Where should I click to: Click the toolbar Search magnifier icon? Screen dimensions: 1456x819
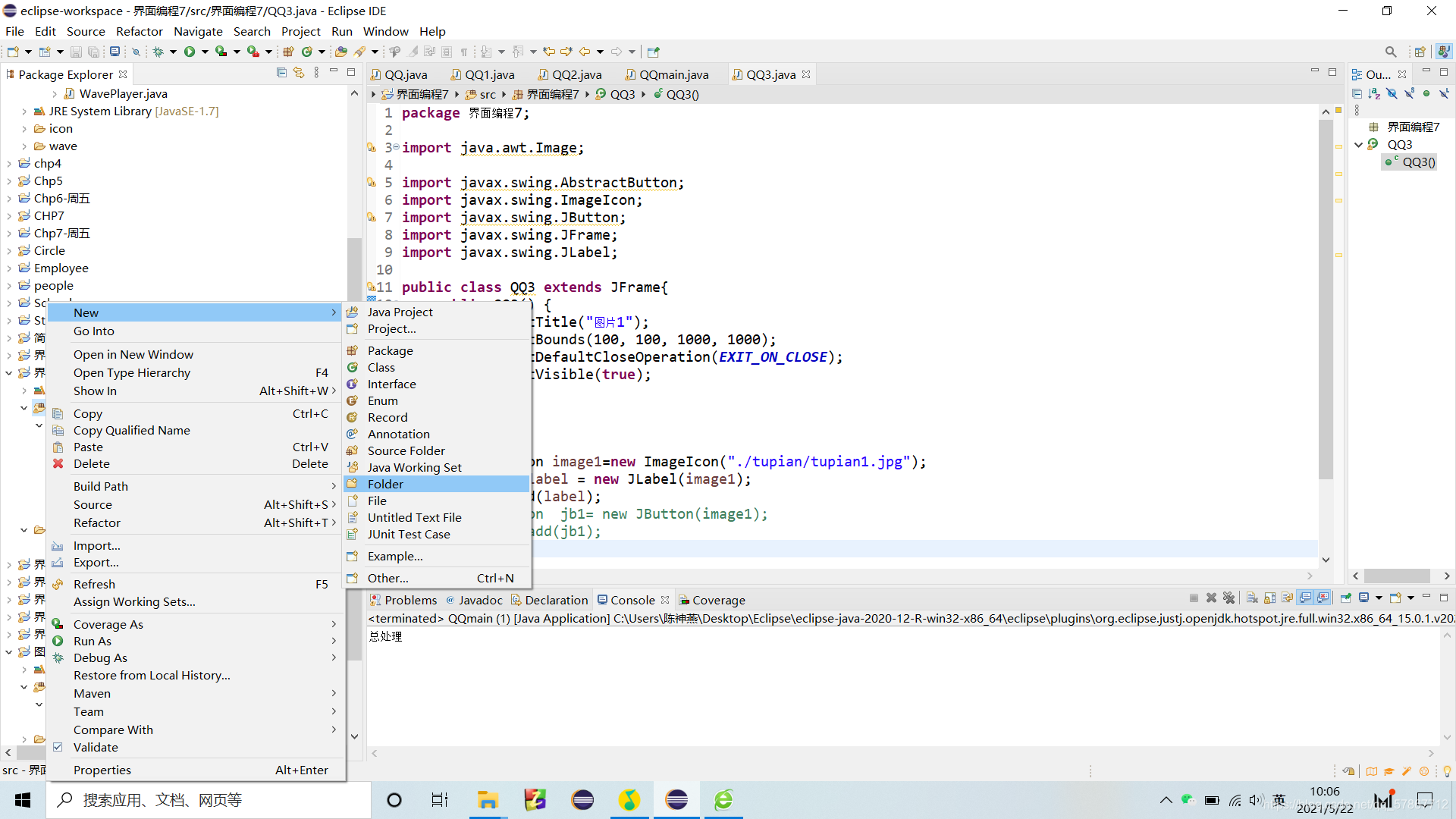1390,52
